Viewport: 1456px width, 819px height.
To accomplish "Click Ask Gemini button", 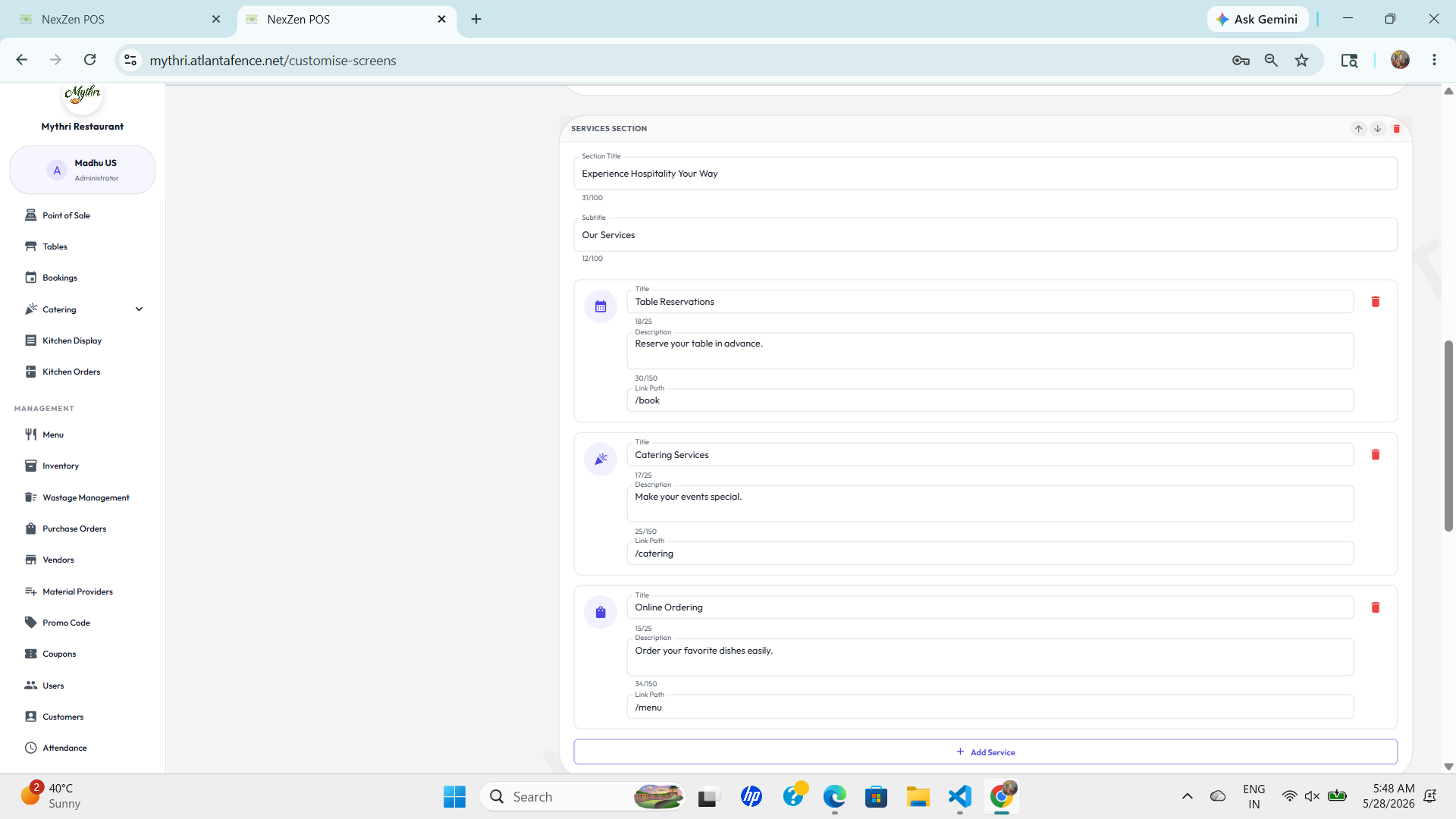I will point(1257,19).
